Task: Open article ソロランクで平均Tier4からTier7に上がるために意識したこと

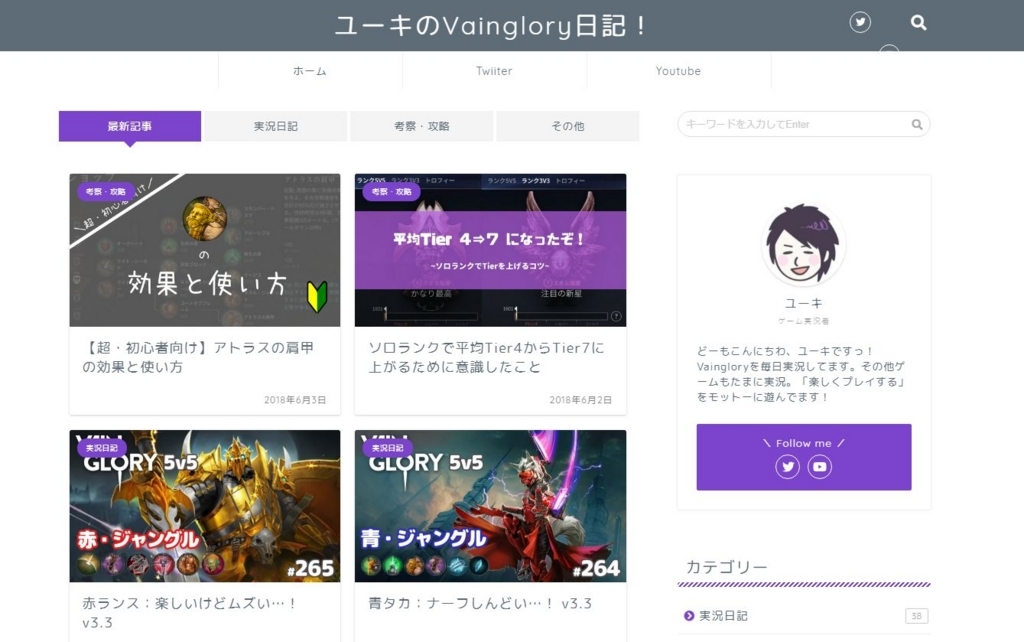Action: [x=487, y=357]
